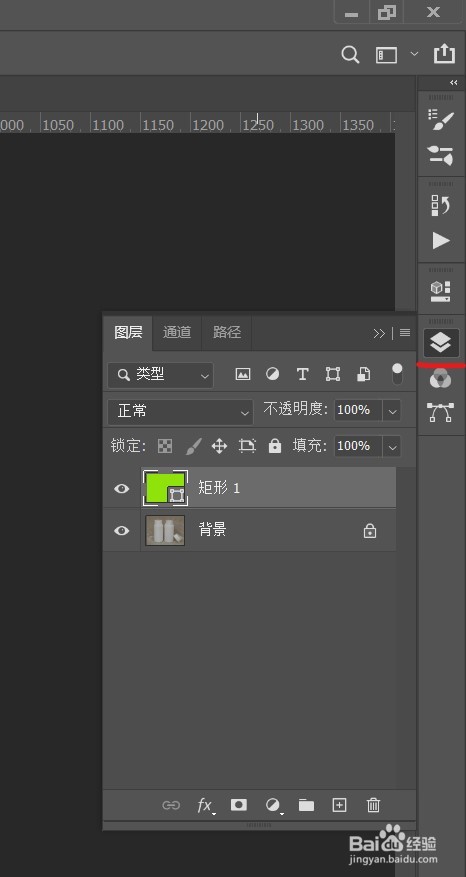This screenshot has width=466, height=877.
Task: Click the Share image icon
Action: tap(444, 54)
